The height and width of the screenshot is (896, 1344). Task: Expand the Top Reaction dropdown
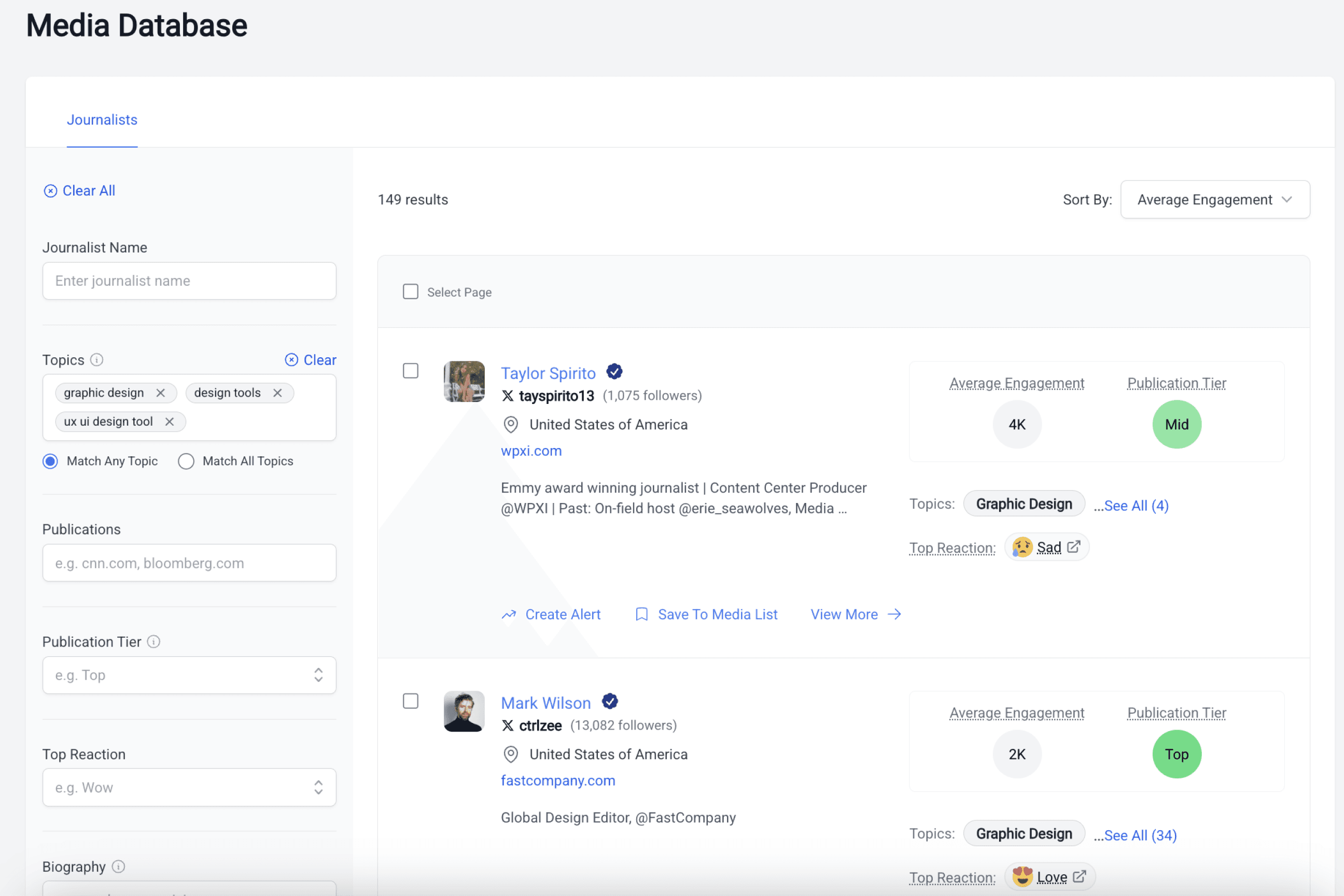[x=189, y=788]
